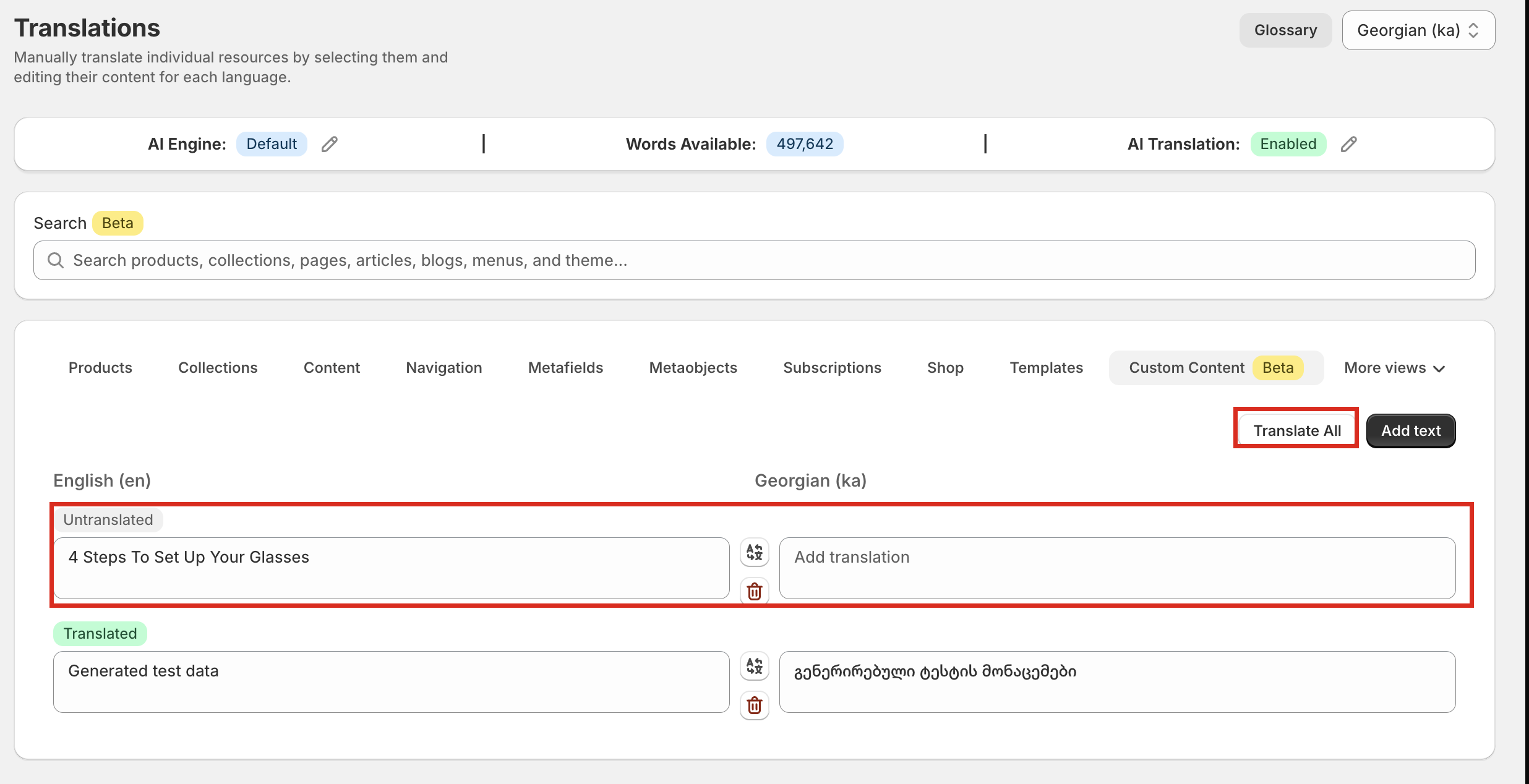The width and height of the screenshot is (1529, 784).
Task: Click the Add translation Georgian field
Action: 1117,568
